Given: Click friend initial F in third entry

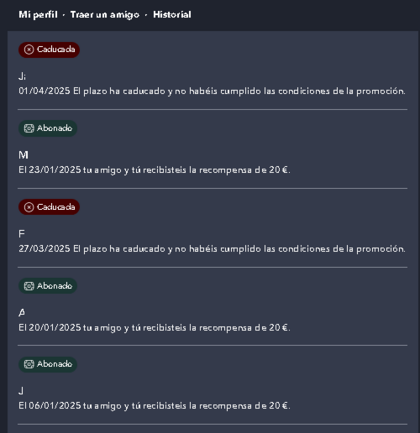Looking at the screenshot, I should click(x=22, y=234).
